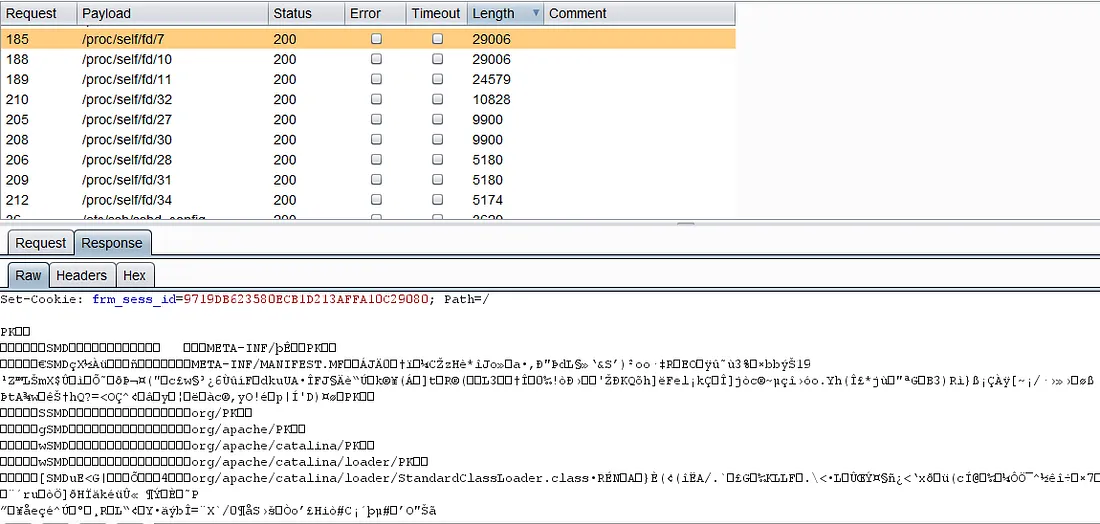Sort the table by the Error column
Screen dimensions: 1100x524
click(374, 14)
